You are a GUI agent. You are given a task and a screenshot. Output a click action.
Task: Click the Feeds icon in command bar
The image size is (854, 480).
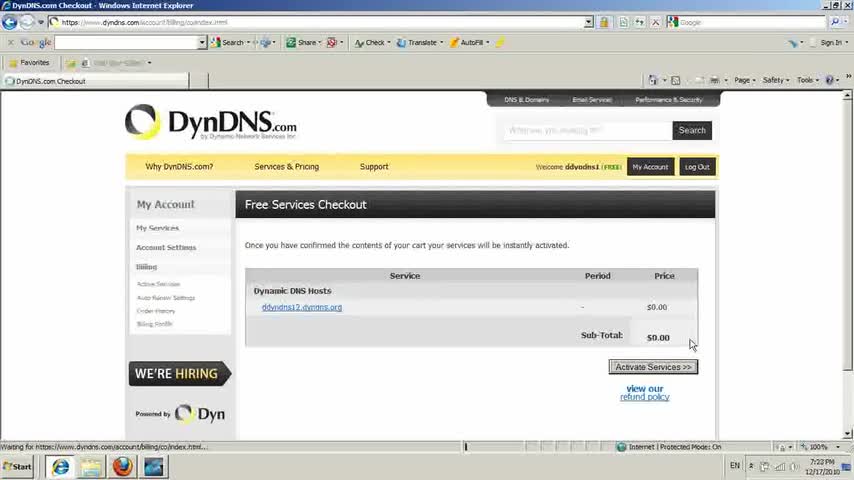point(676,80)
